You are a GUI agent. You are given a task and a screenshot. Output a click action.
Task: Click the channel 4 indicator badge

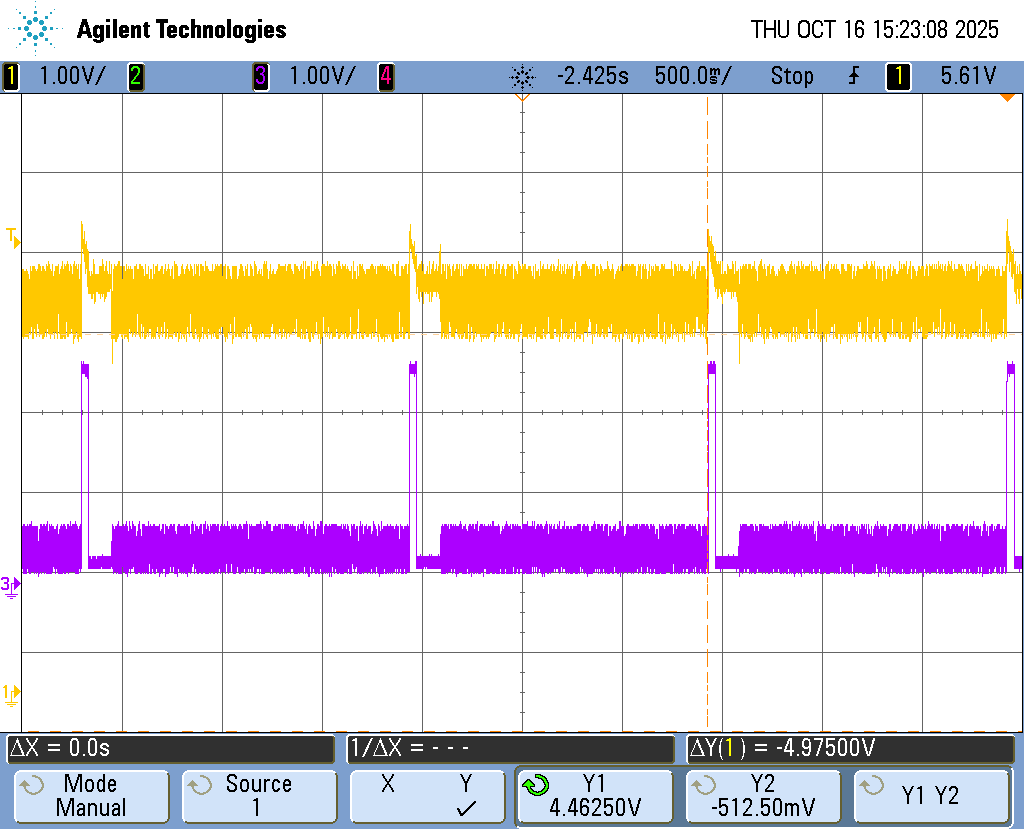(x=386, y=76)
